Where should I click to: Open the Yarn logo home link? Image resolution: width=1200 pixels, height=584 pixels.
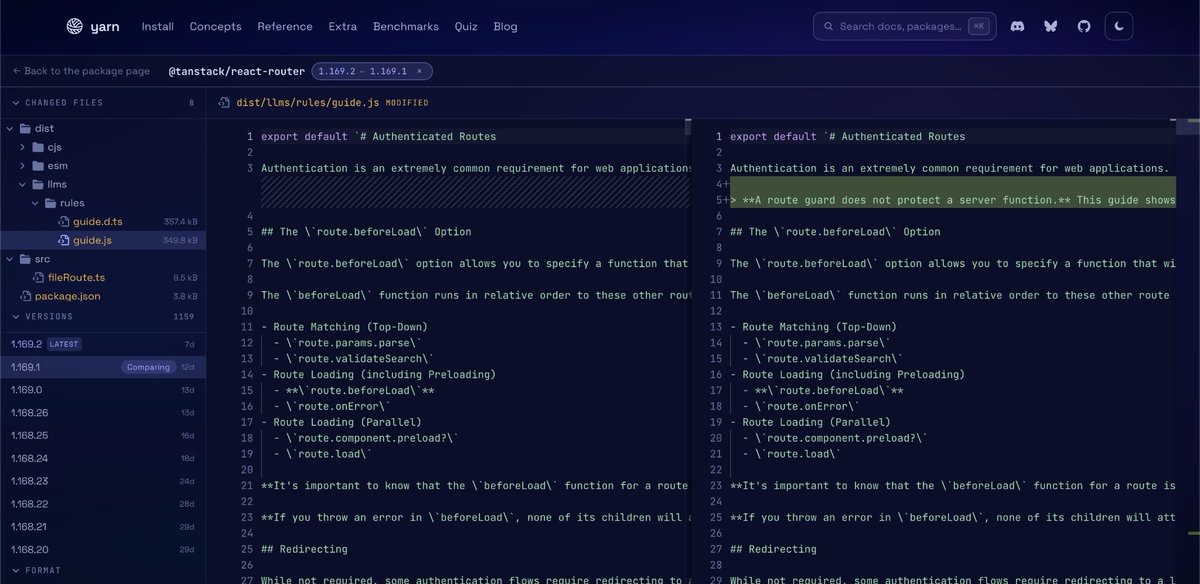click(93, 27)
